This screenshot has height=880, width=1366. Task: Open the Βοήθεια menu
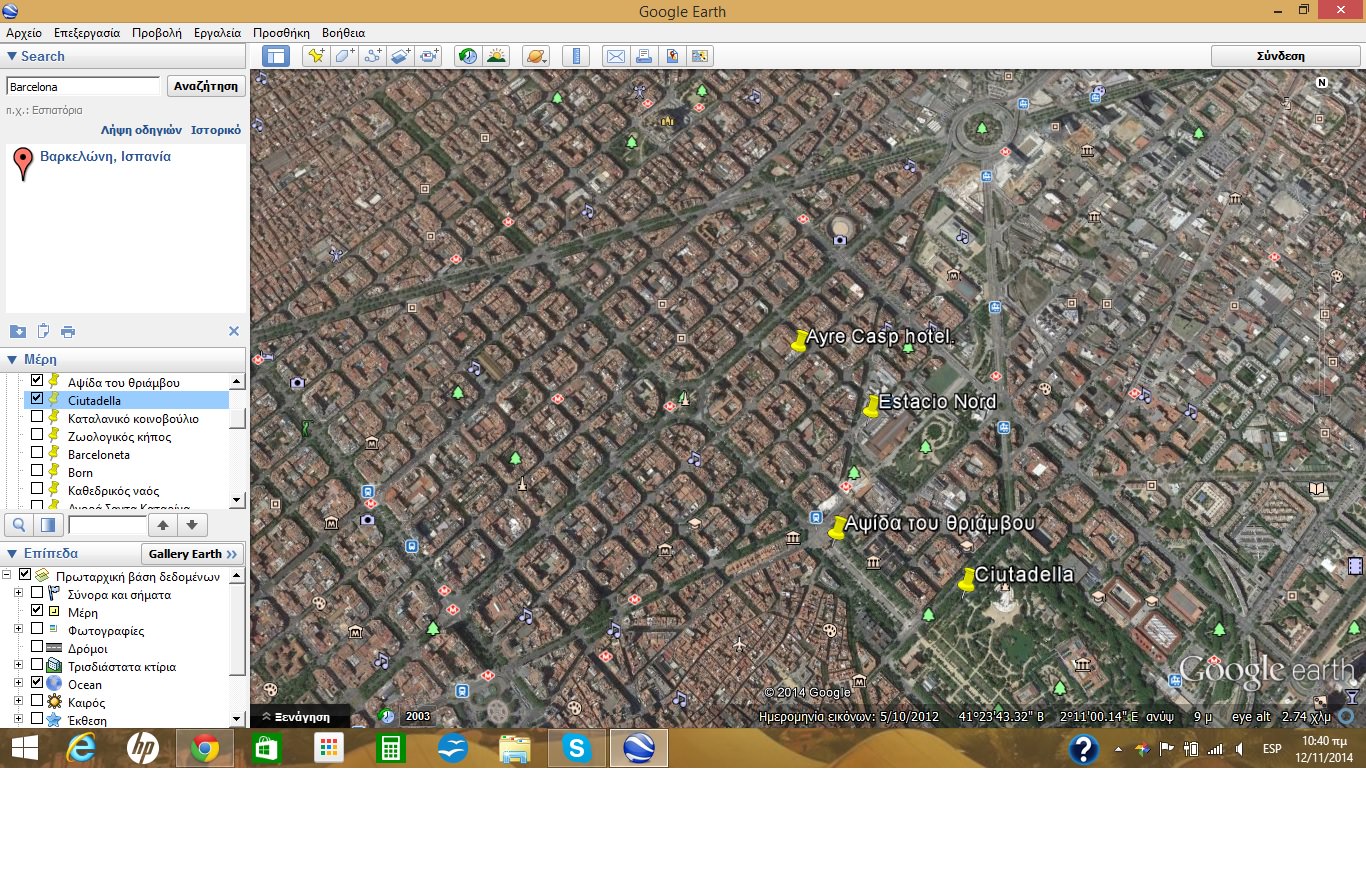343,33
